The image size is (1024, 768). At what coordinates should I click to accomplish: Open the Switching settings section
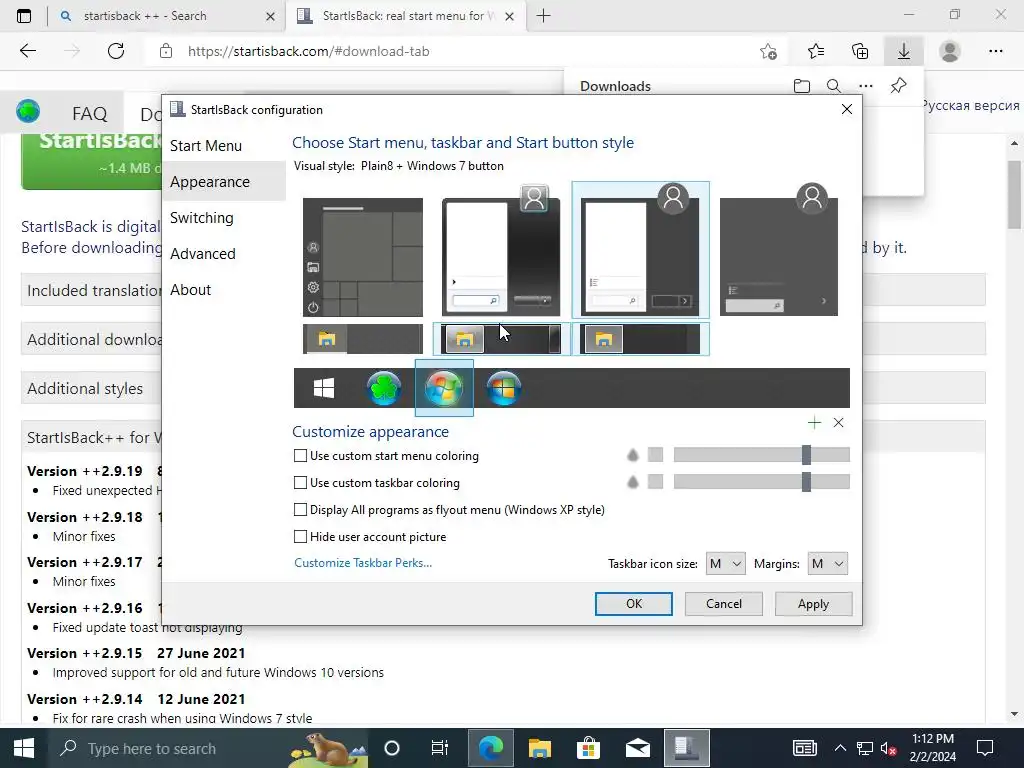(x=223, y=217)
